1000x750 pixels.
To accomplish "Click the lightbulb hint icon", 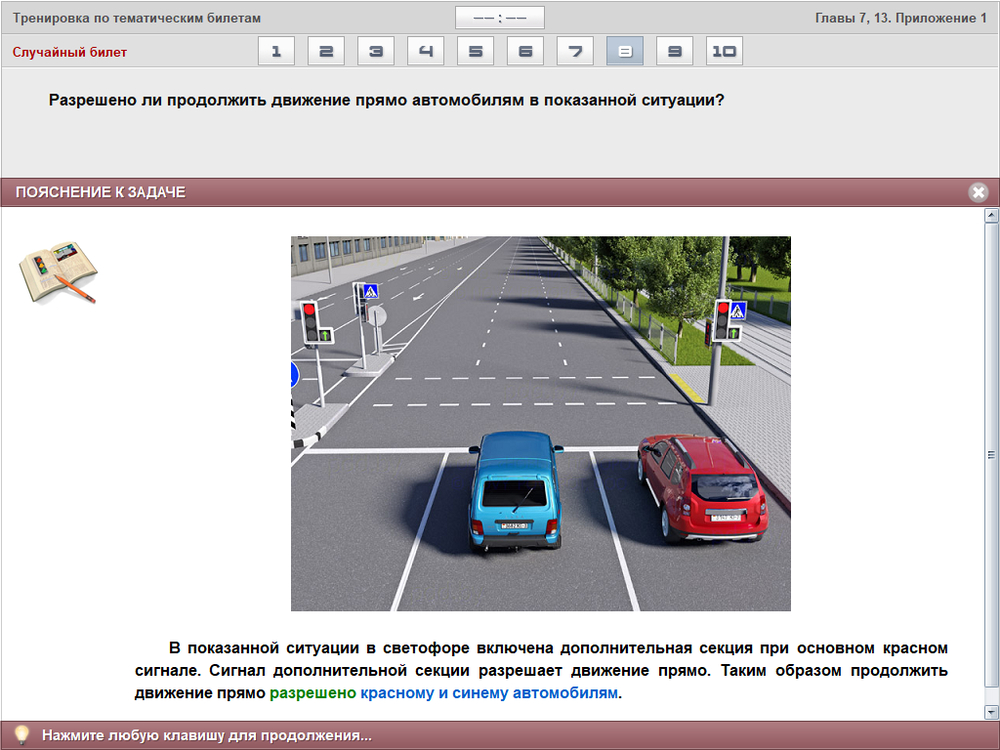I will tap(21, 735).
